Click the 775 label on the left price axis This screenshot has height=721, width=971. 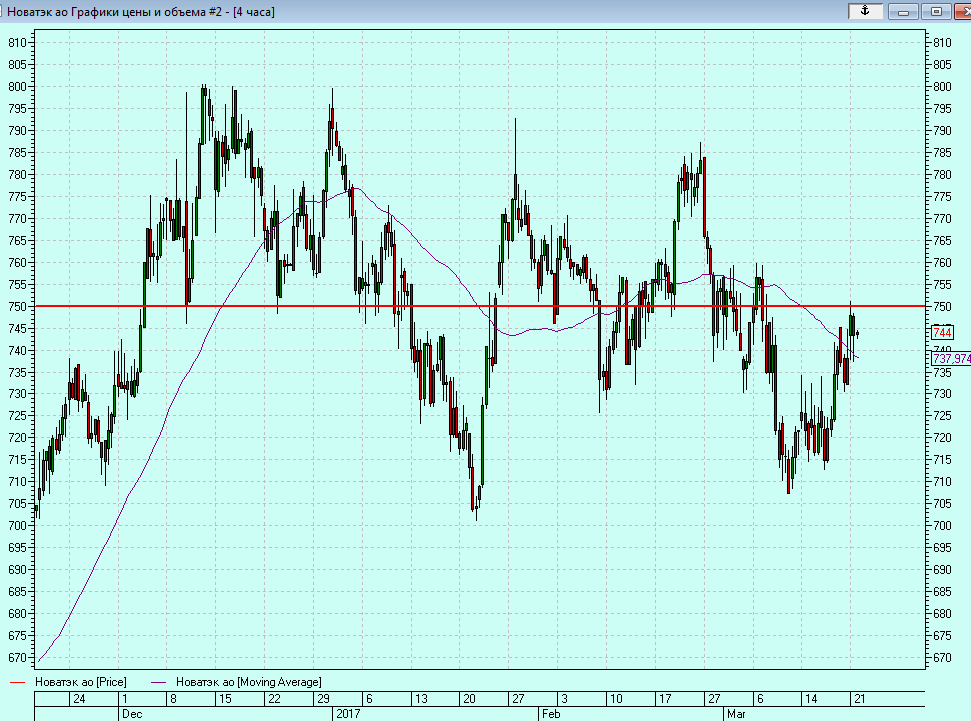click(17, 196)
